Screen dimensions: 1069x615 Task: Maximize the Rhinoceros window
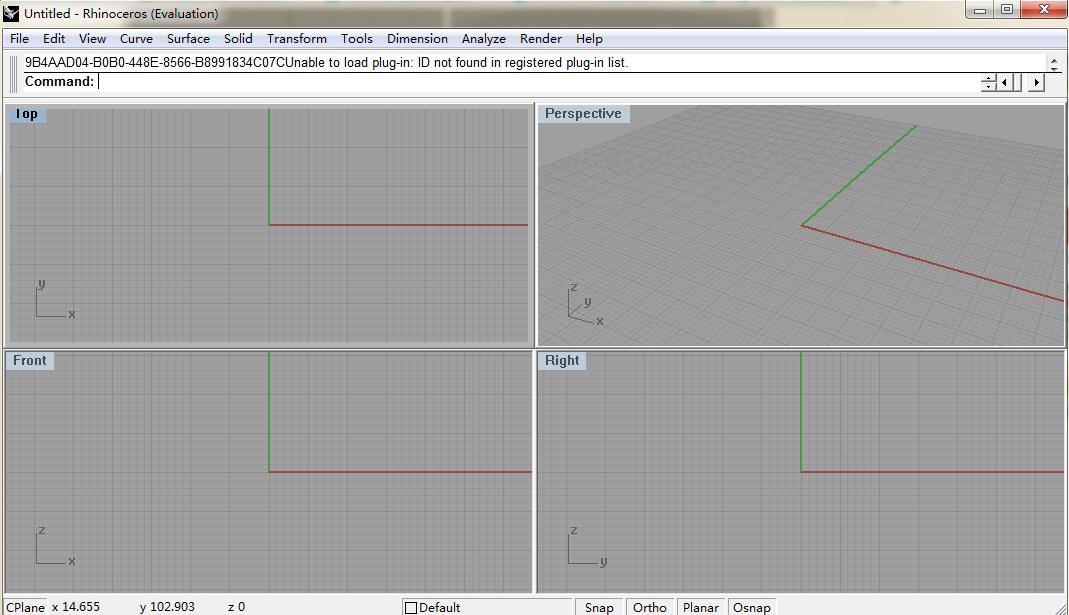1007,10
